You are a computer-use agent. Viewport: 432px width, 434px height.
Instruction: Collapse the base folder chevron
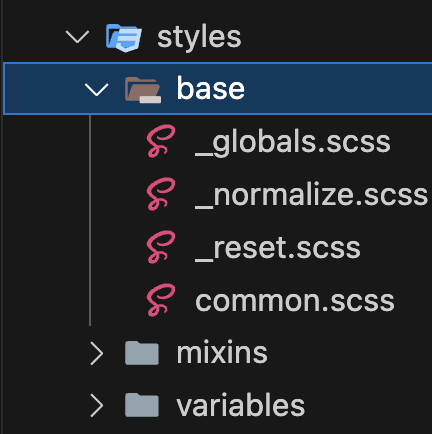(96, 89)
